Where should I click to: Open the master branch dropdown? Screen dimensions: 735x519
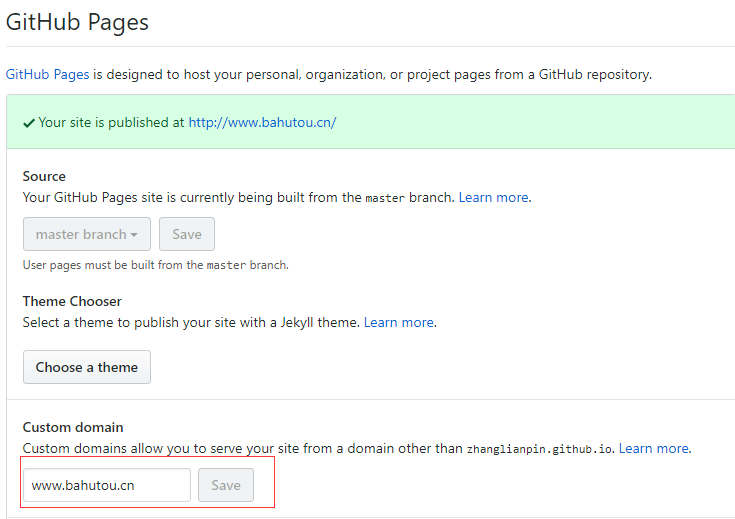(87, 234)
